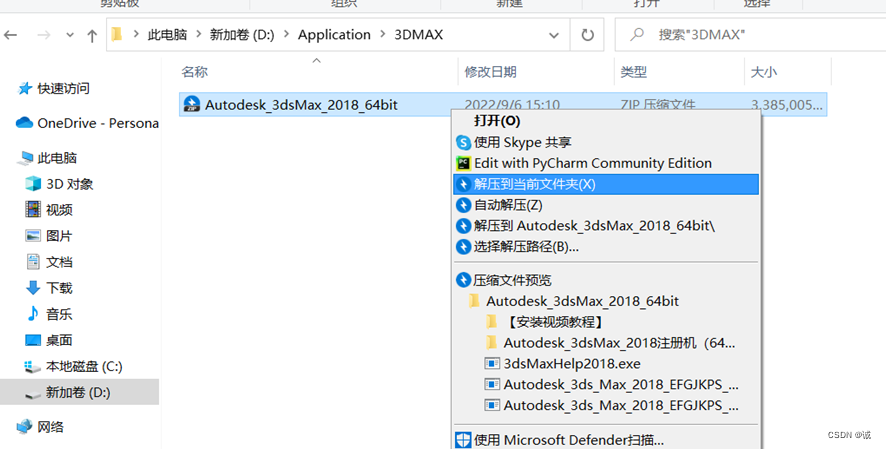This screenshot has height=449, width=886.
Task: Select 新加卷 (D:) drive in sidebar
Action: click(x=78, y=392)
